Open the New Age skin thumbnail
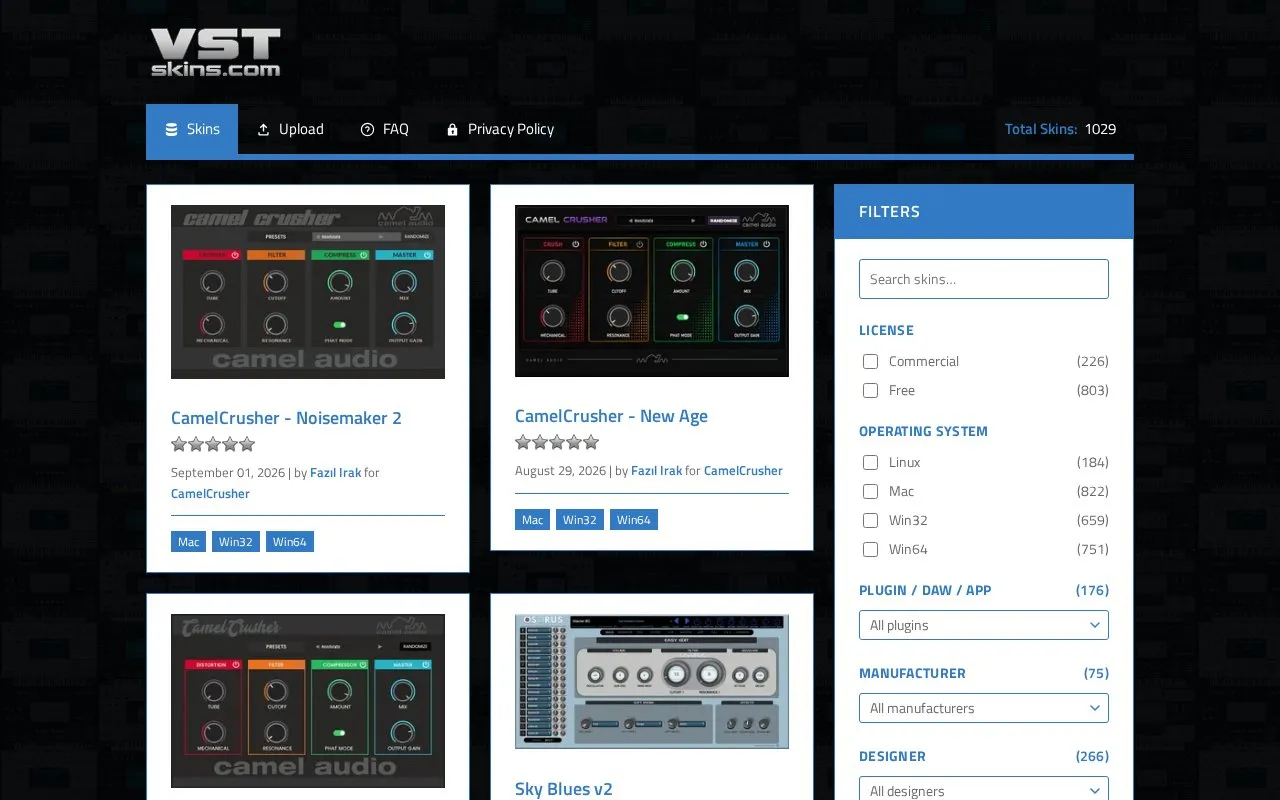This screenshot has width=1280, height=800. [652, 291]
